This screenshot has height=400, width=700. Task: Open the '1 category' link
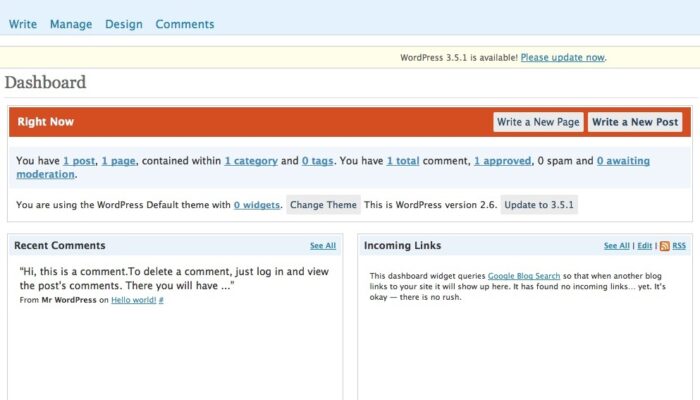point(251,161)
